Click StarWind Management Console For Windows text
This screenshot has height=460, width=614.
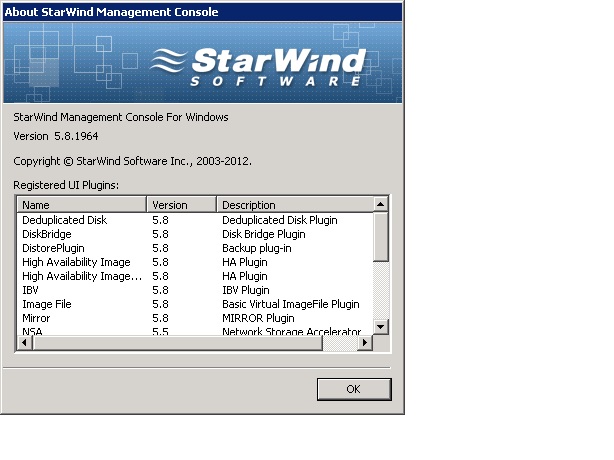point(121,117)
